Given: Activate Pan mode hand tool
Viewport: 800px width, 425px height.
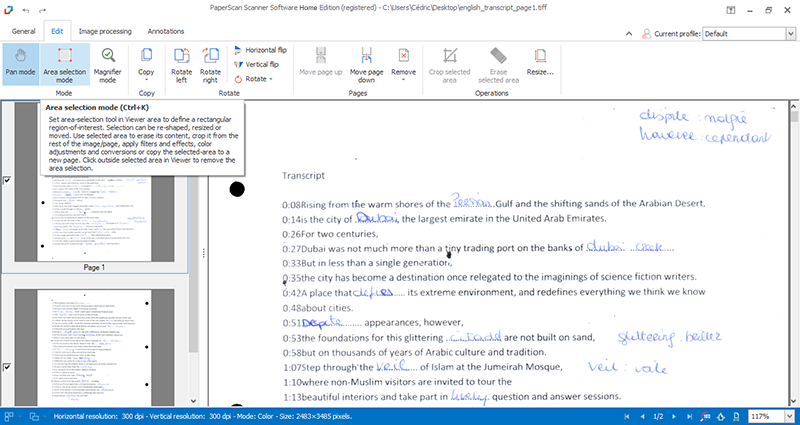Looking at the screenshot, I should (x=20, y=64).
